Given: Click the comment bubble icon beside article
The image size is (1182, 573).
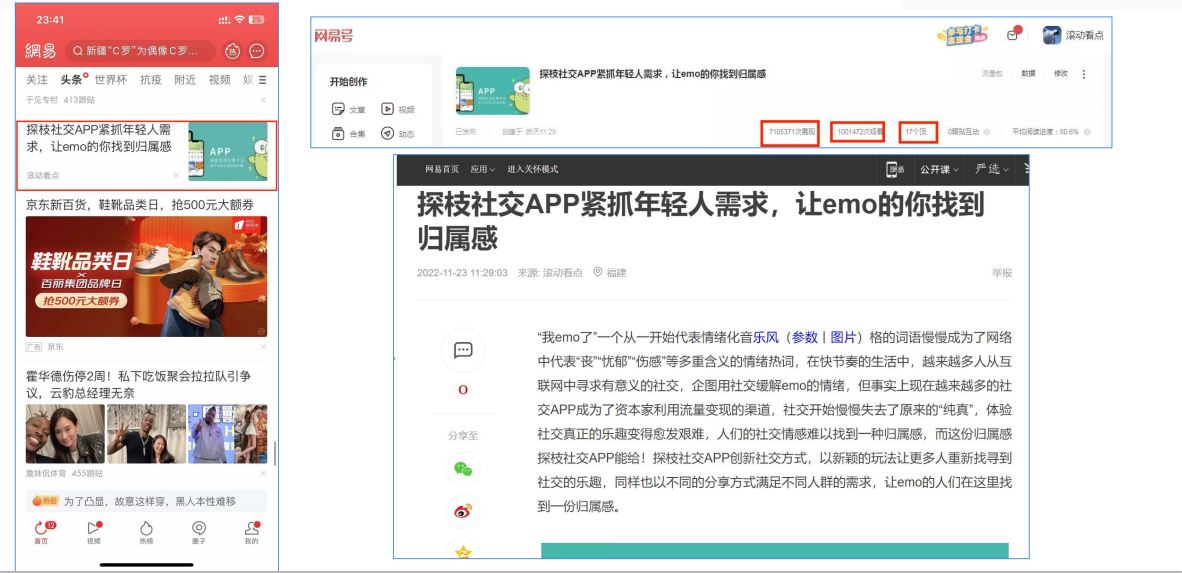Looking at the screenshot, I should point(463,351).
